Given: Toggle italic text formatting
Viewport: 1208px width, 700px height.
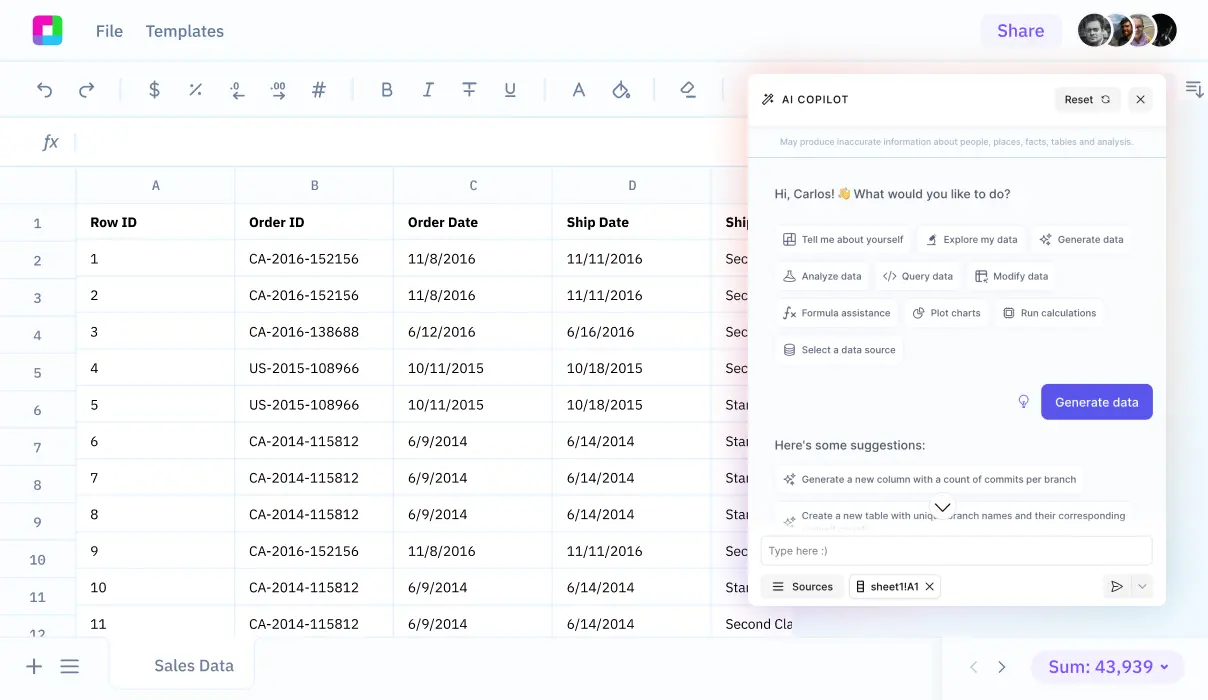Looking at the screenshot, I should (x=428, y=90).
